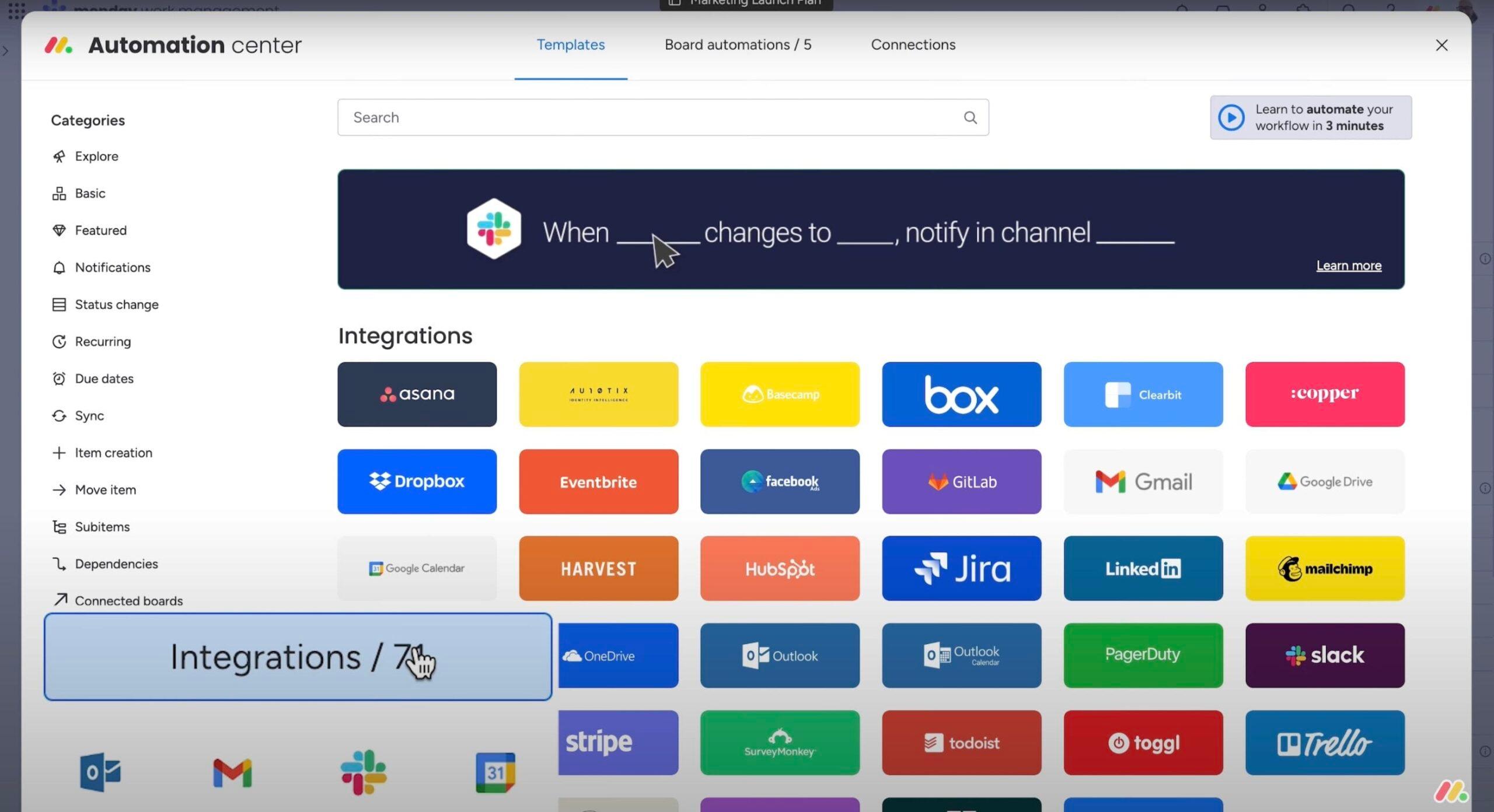Switch to the Templates tab

[x=570, y=45]
